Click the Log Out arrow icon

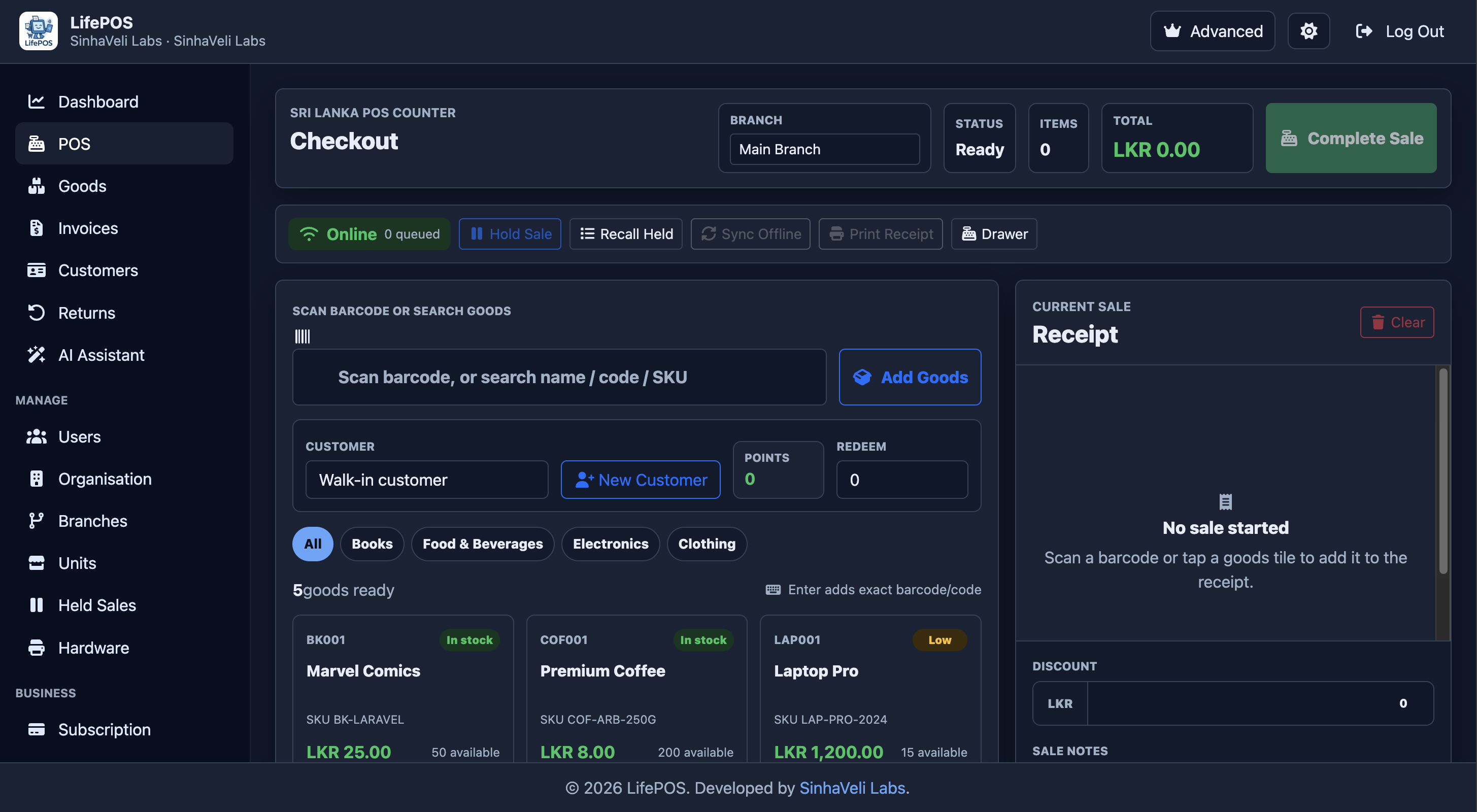click(x=1363, y=31)
